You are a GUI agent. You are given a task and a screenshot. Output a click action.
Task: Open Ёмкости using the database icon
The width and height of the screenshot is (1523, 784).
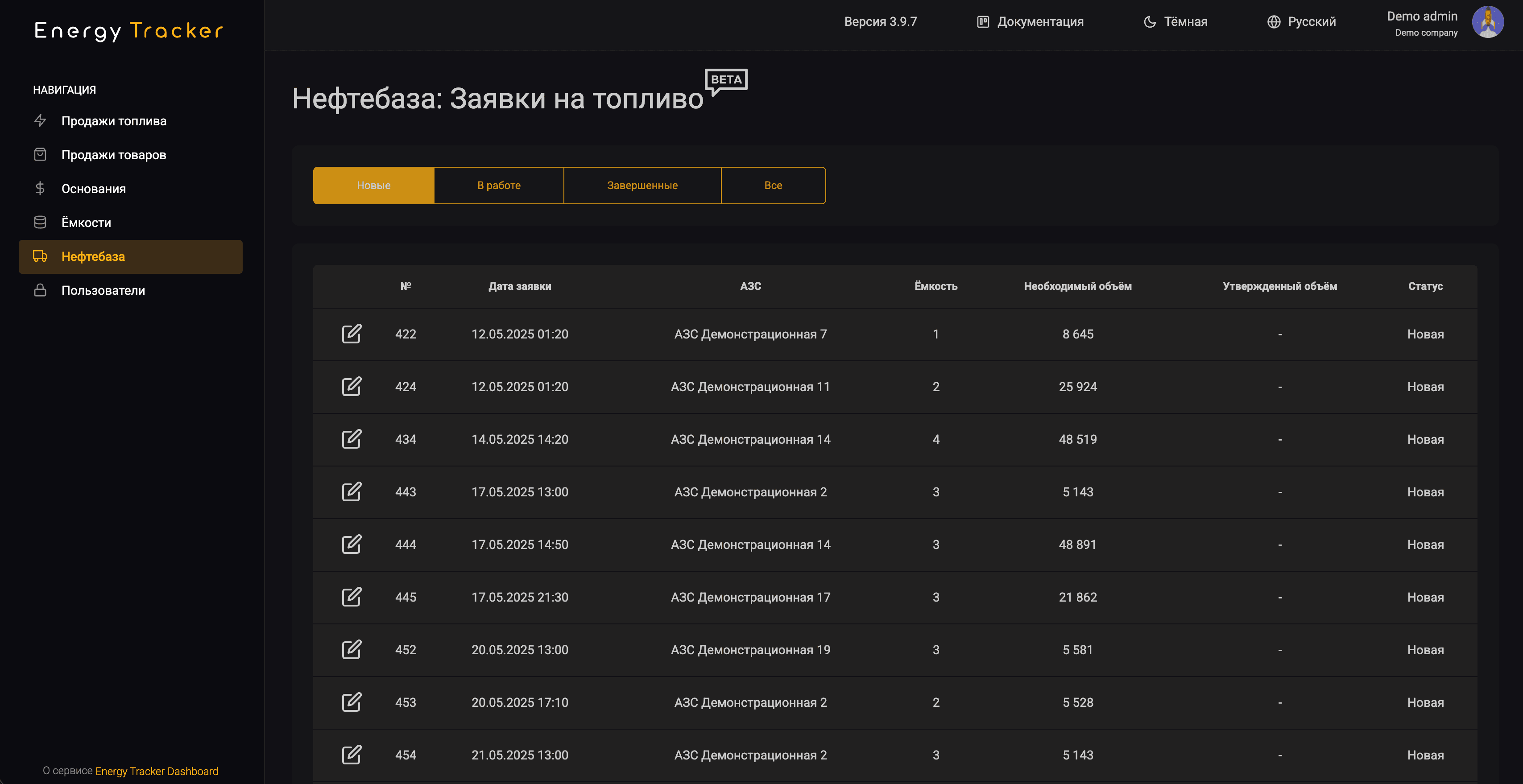tap(40, 222)
